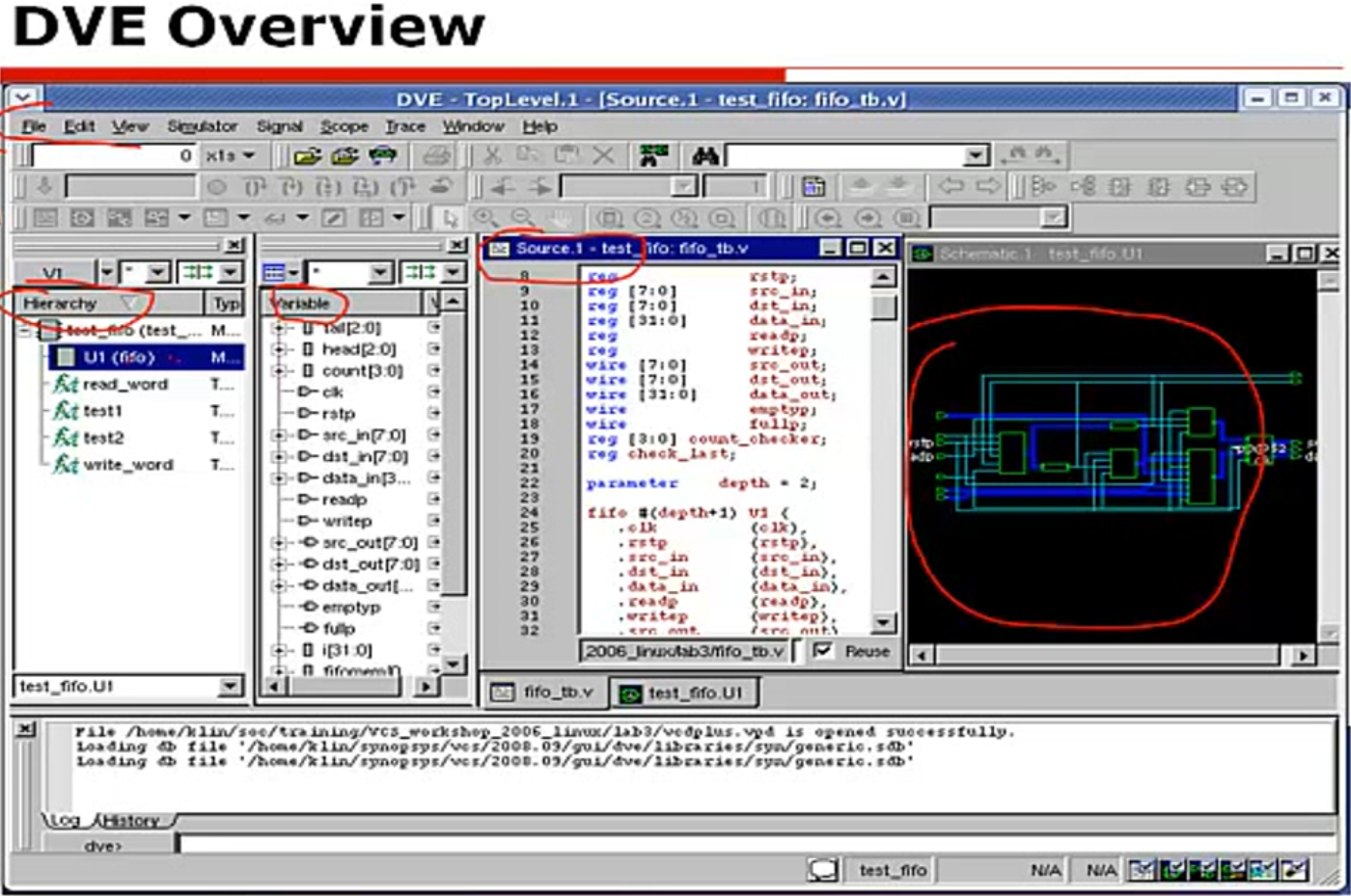Open the time unit x1s dropdown
Viewport: 1351px width, 896px height.
pyautogui.click(x=231, y=155)
